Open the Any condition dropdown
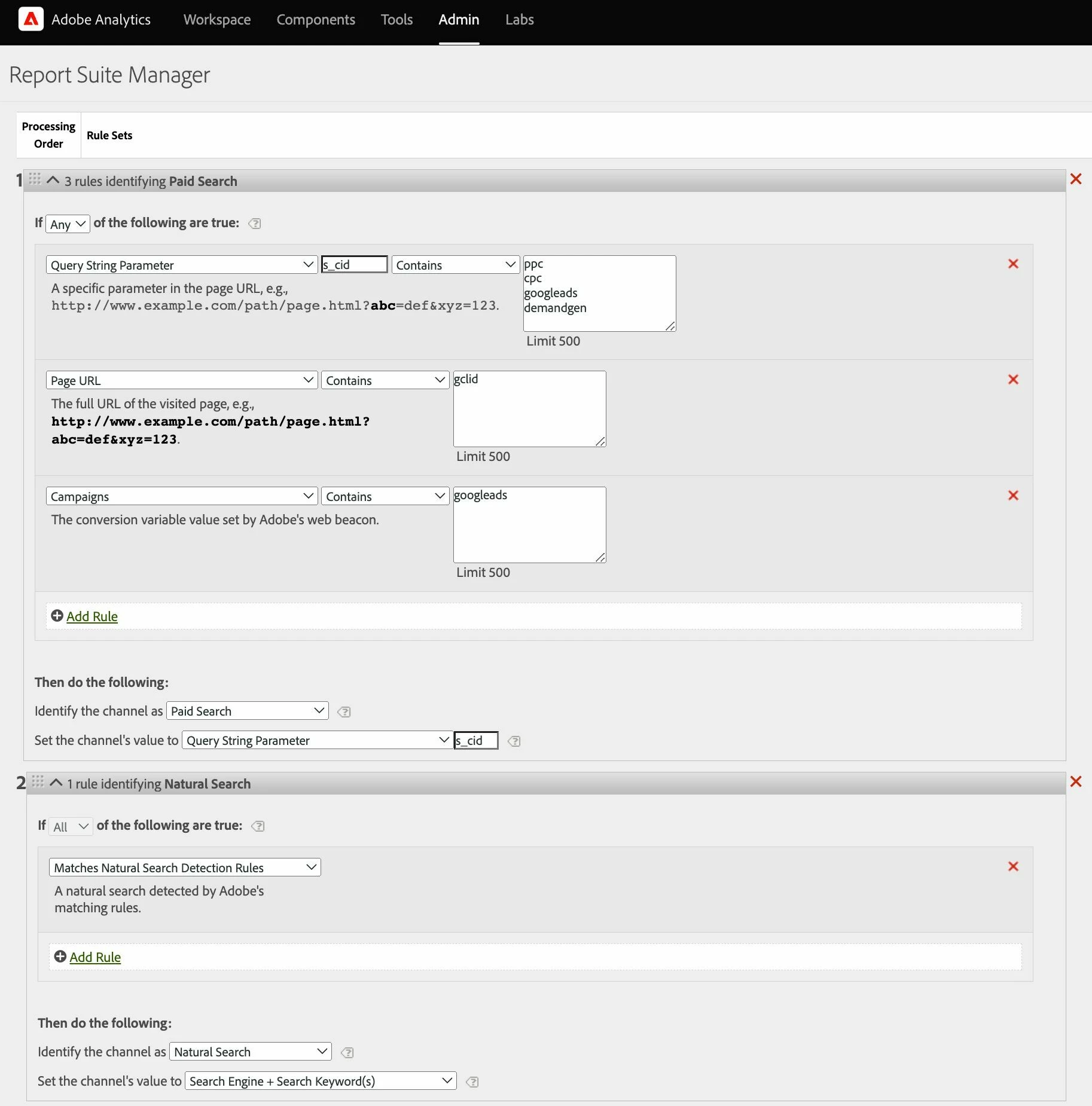The width and height of the screenshot is (1092, 1106). click(x=68, y=224)
